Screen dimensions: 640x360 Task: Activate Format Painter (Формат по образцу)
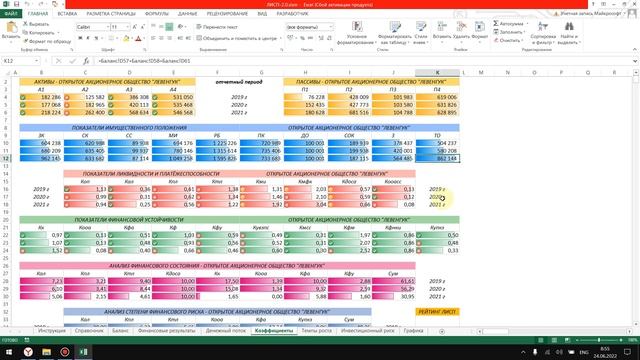pos(47,41)
